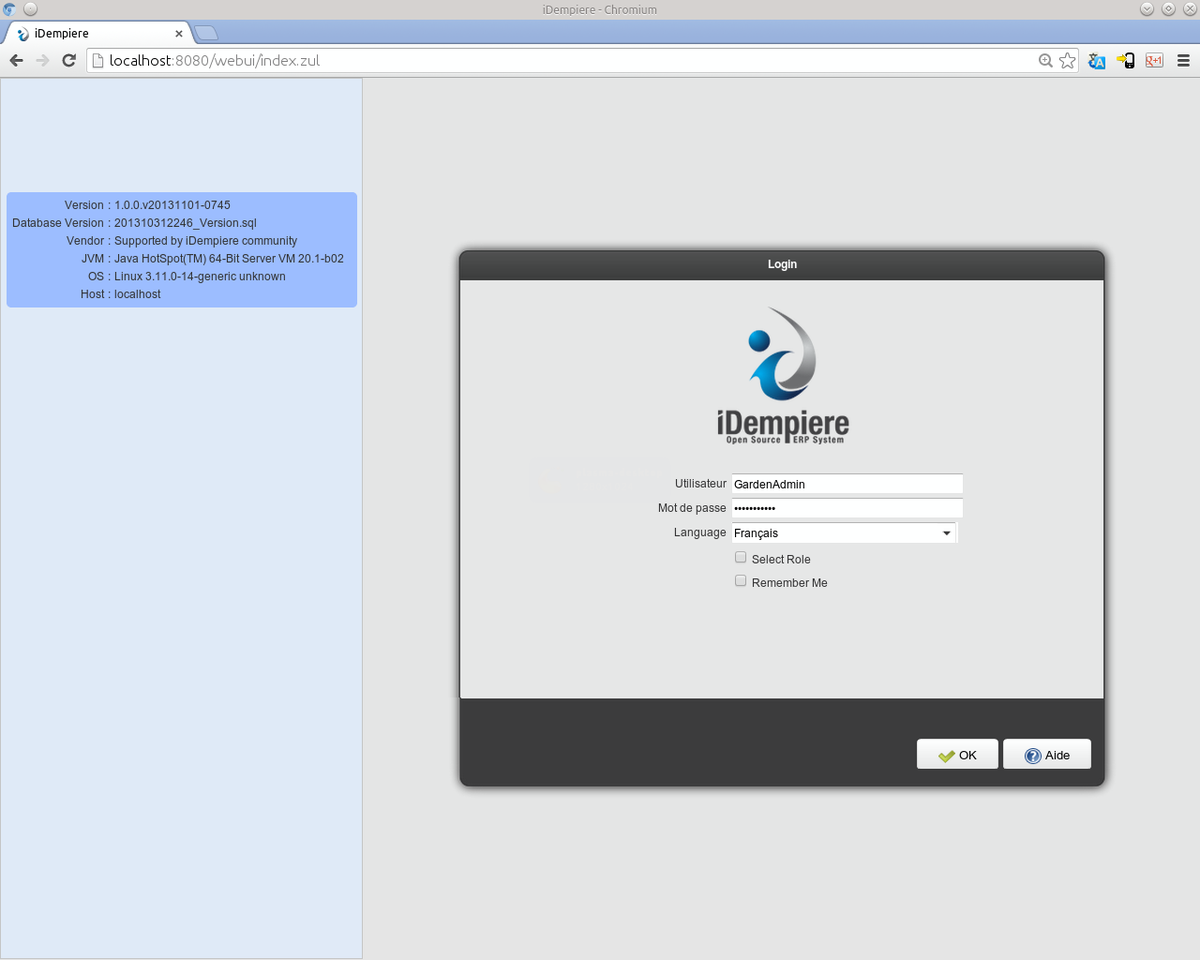
Task: Click the Aide button
Action: 1046,754
